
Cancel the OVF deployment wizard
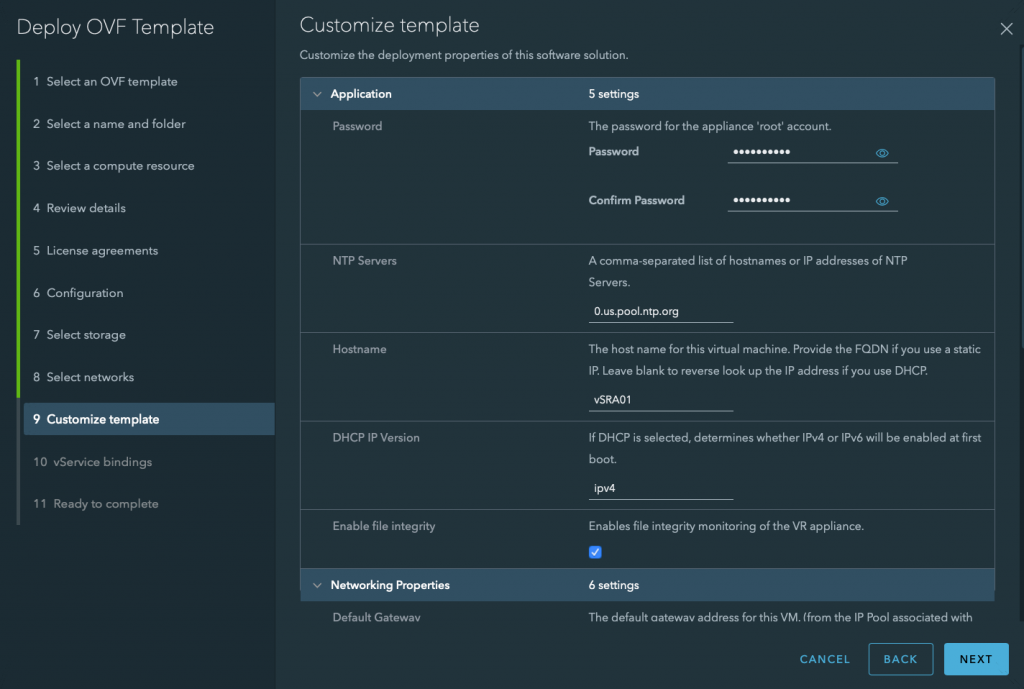click(x=825, y=659)
